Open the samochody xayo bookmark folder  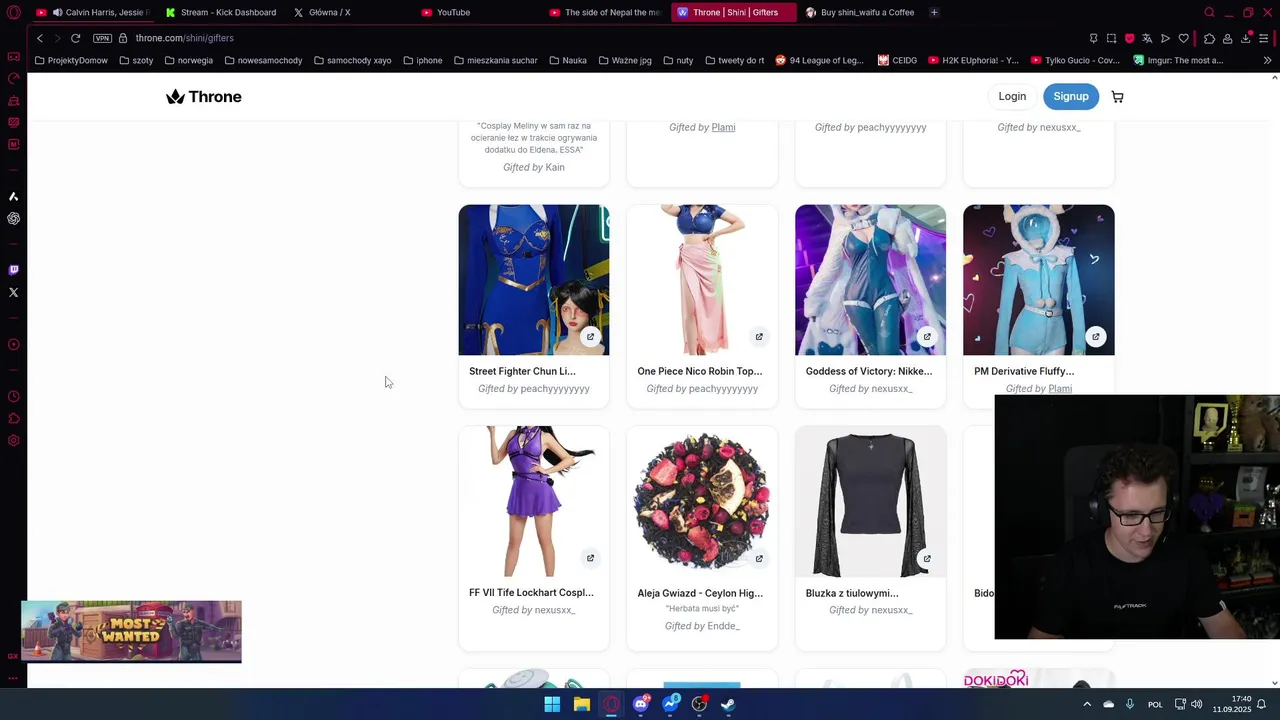[x=352, y=60]
